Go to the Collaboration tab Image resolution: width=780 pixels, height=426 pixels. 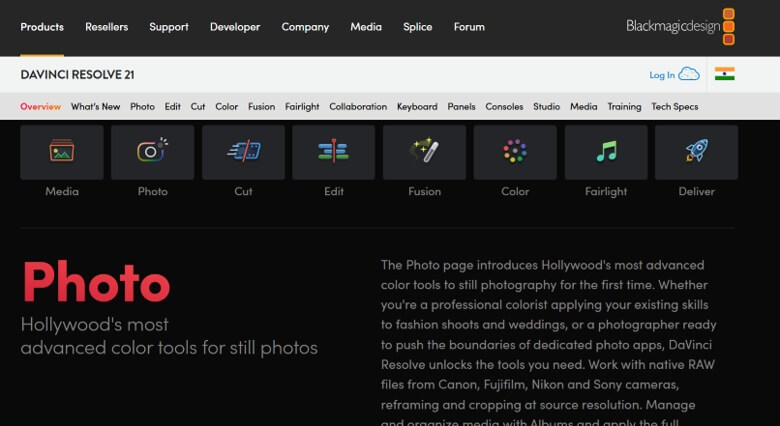tap(358, 106)
